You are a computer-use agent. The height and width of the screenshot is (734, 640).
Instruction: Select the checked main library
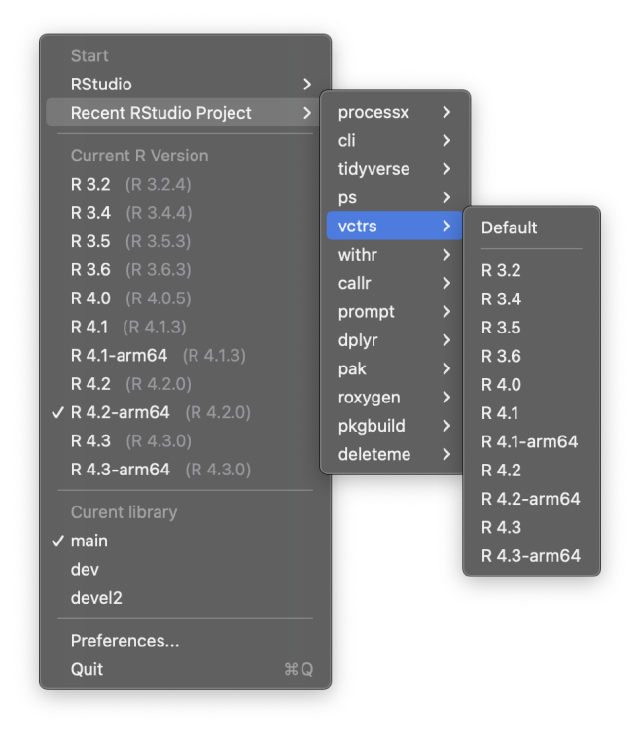89,541
